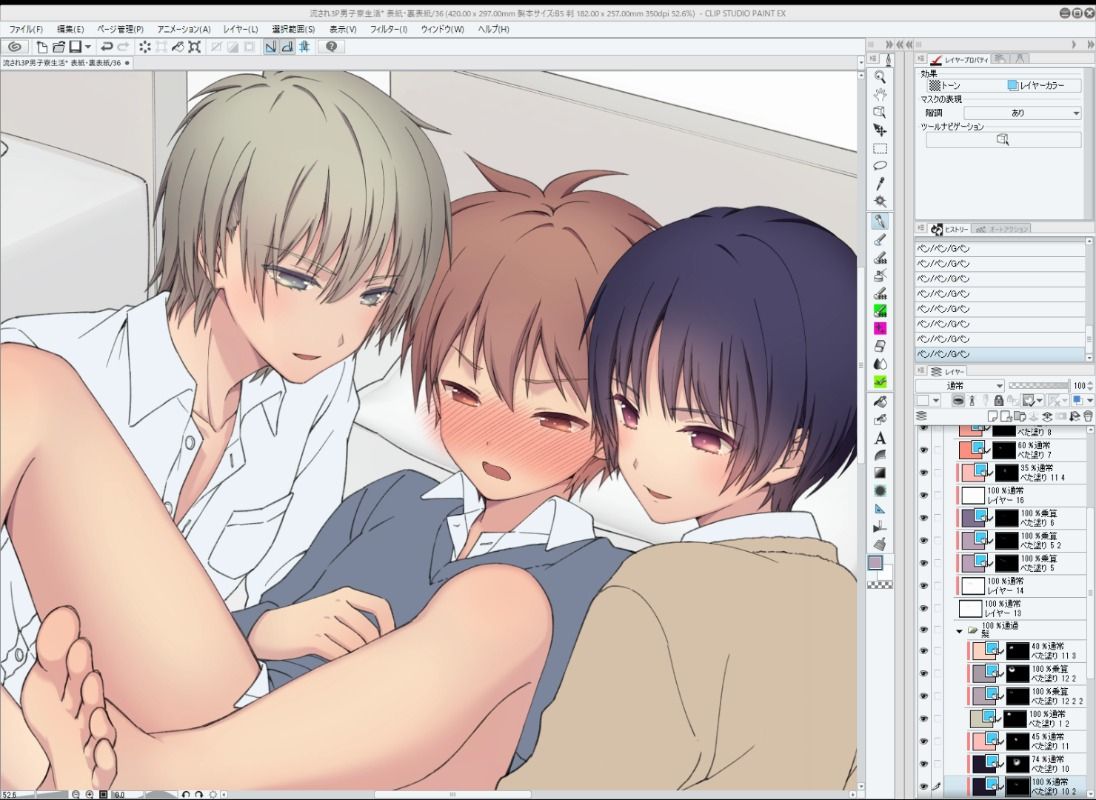Select the Move layer tool
Image resolution: width=1096 pixels, height=800 pixels.
pyautogui.click(x=880, y=130)
